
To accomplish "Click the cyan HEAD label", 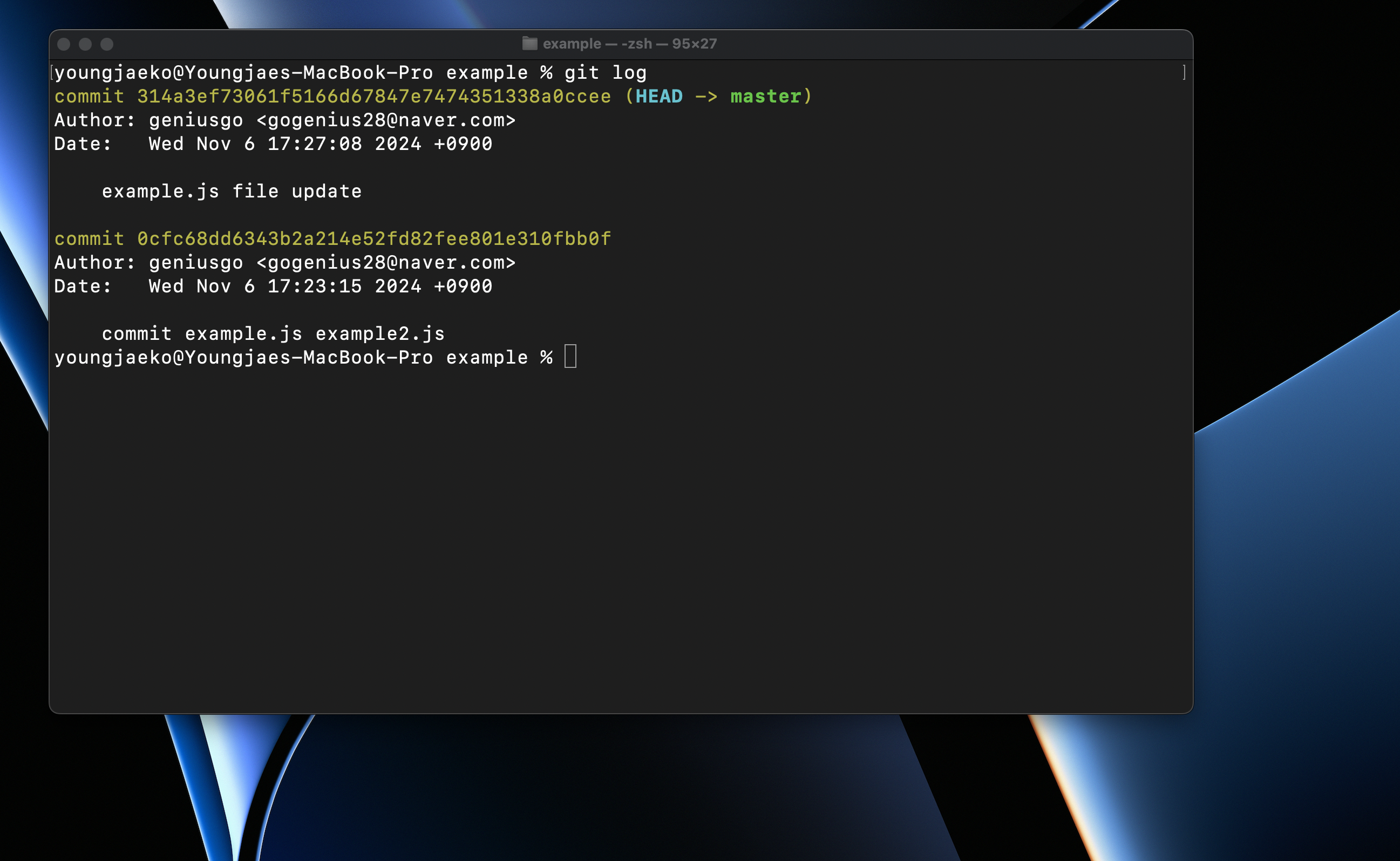I will pos(658,97).
